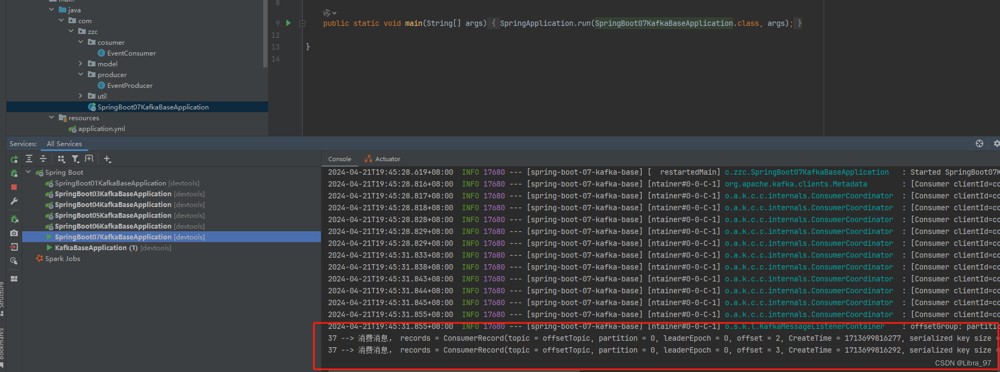
Task: Click the Group By icon in the Services toolbar
Action: (62, 159)
